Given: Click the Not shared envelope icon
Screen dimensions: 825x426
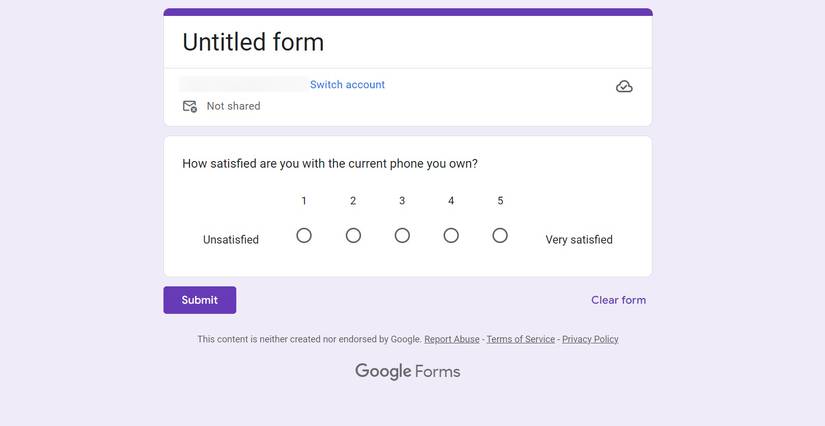Looking at the screenshot, I should pyautogui.click(x=189, y=106).
